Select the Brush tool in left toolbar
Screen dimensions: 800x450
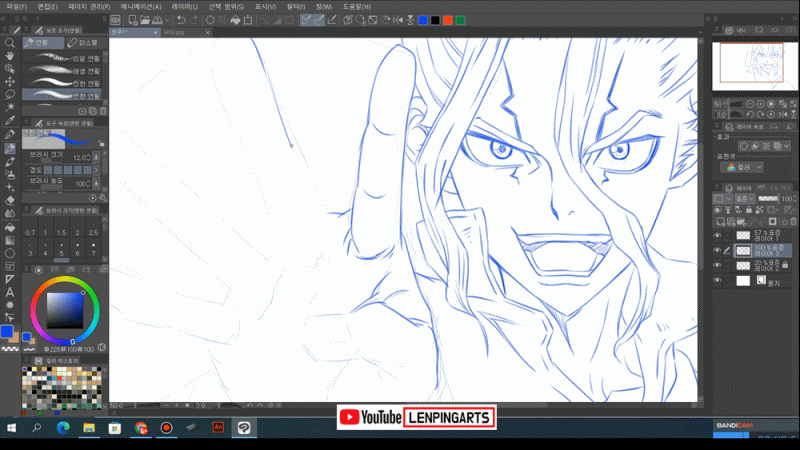(x=10, y=162)
